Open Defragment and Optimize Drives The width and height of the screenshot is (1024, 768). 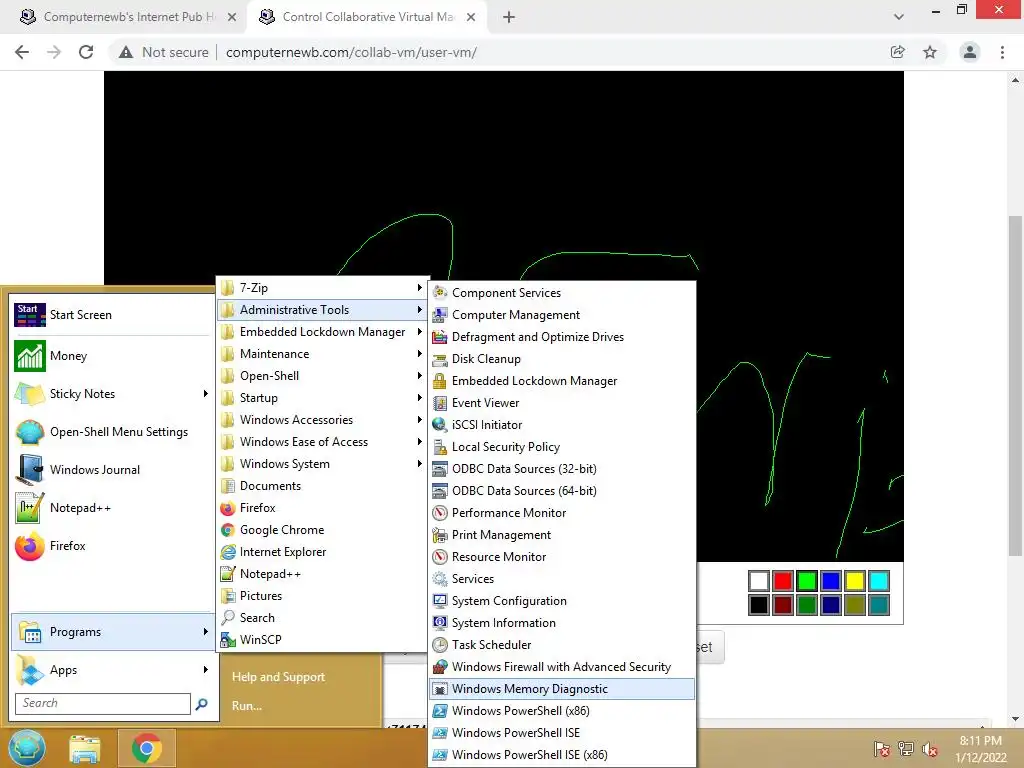tap(562, 337)
